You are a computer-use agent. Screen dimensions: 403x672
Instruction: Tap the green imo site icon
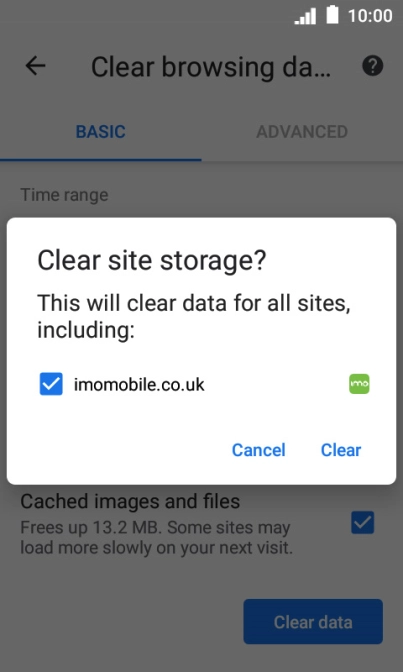point(359,384)
